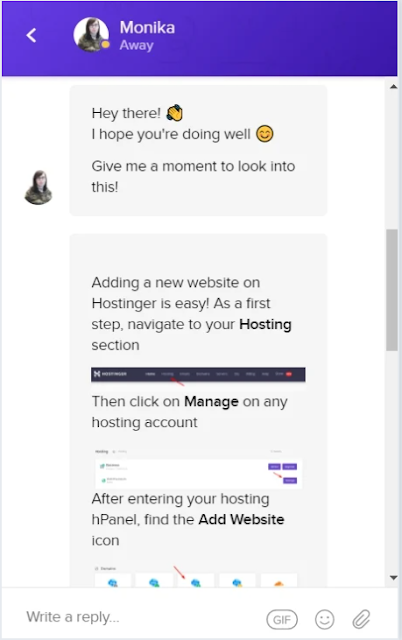
Task: Click the bold Add Website text
Action: (x=241, y=519)
